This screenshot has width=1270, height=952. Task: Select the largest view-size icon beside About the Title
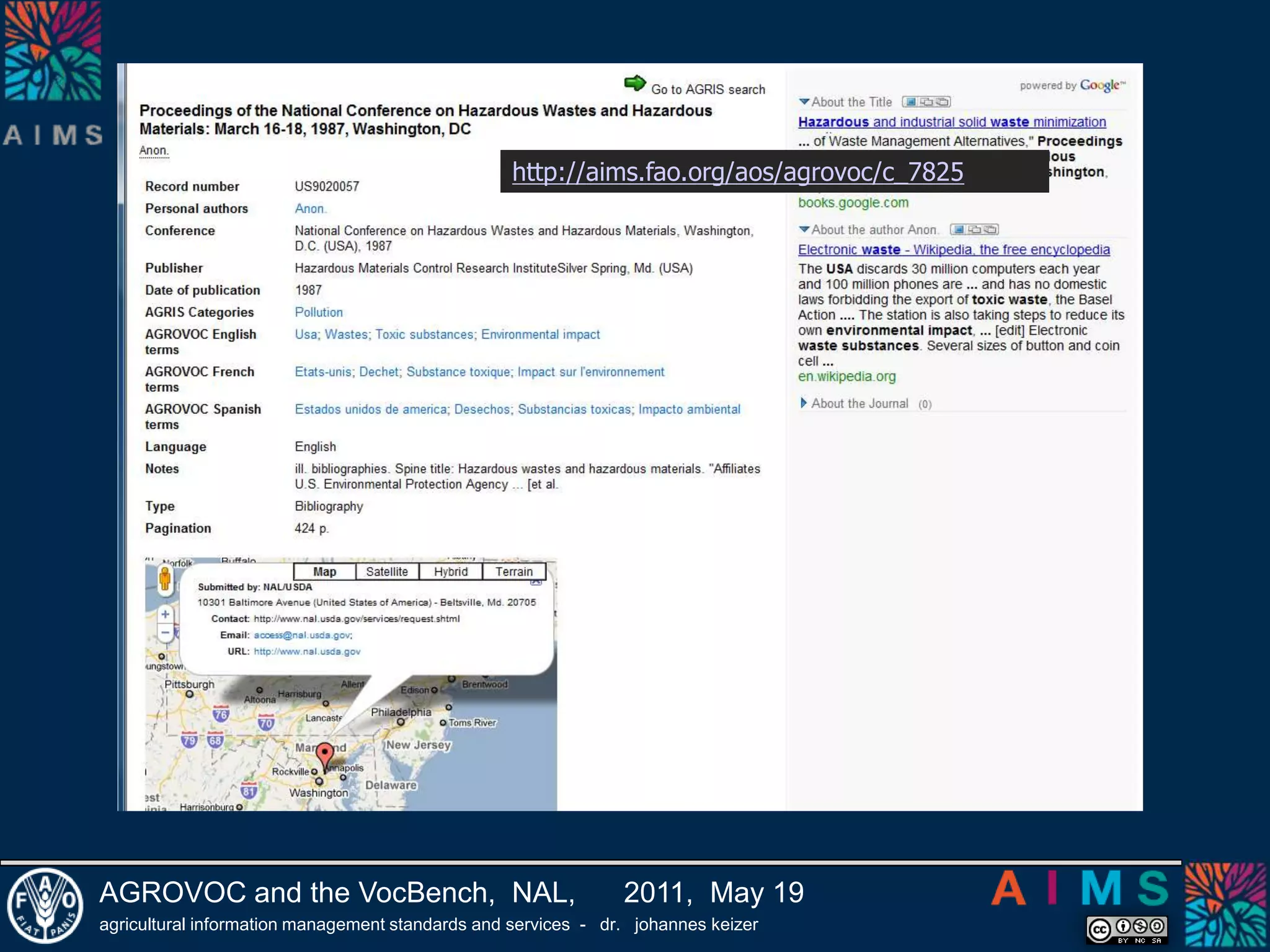[x=943, y=102]
